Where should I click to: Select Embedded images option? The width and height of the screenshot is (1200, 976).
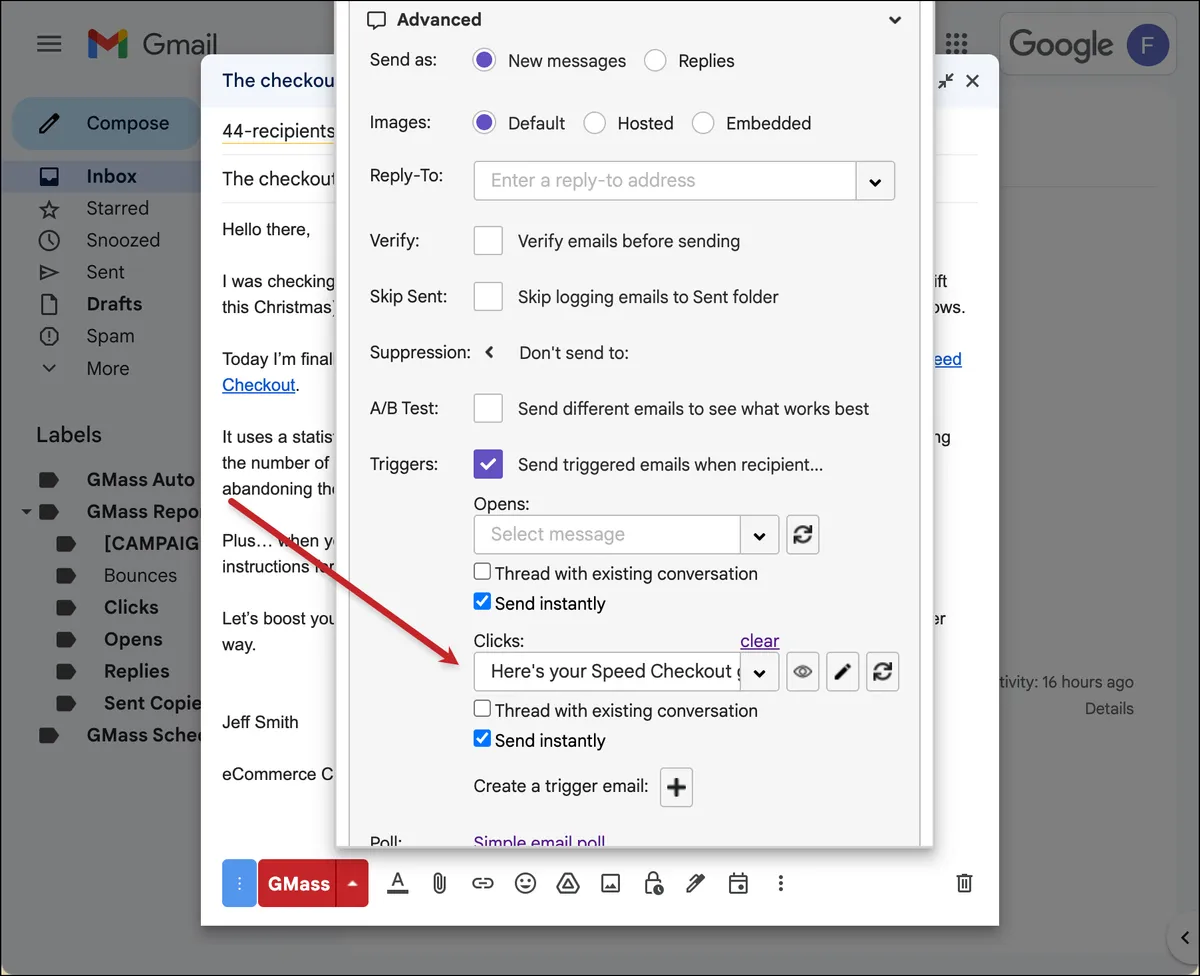coord(703,123)
